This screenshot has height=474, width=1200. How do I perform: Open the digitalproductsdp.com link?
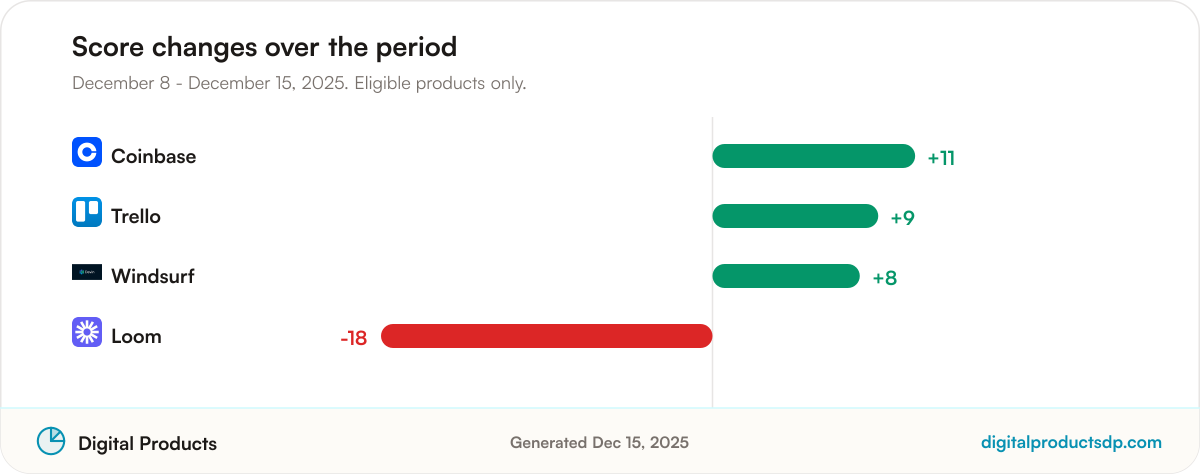pyautogui.click(x=1072, y=442)
